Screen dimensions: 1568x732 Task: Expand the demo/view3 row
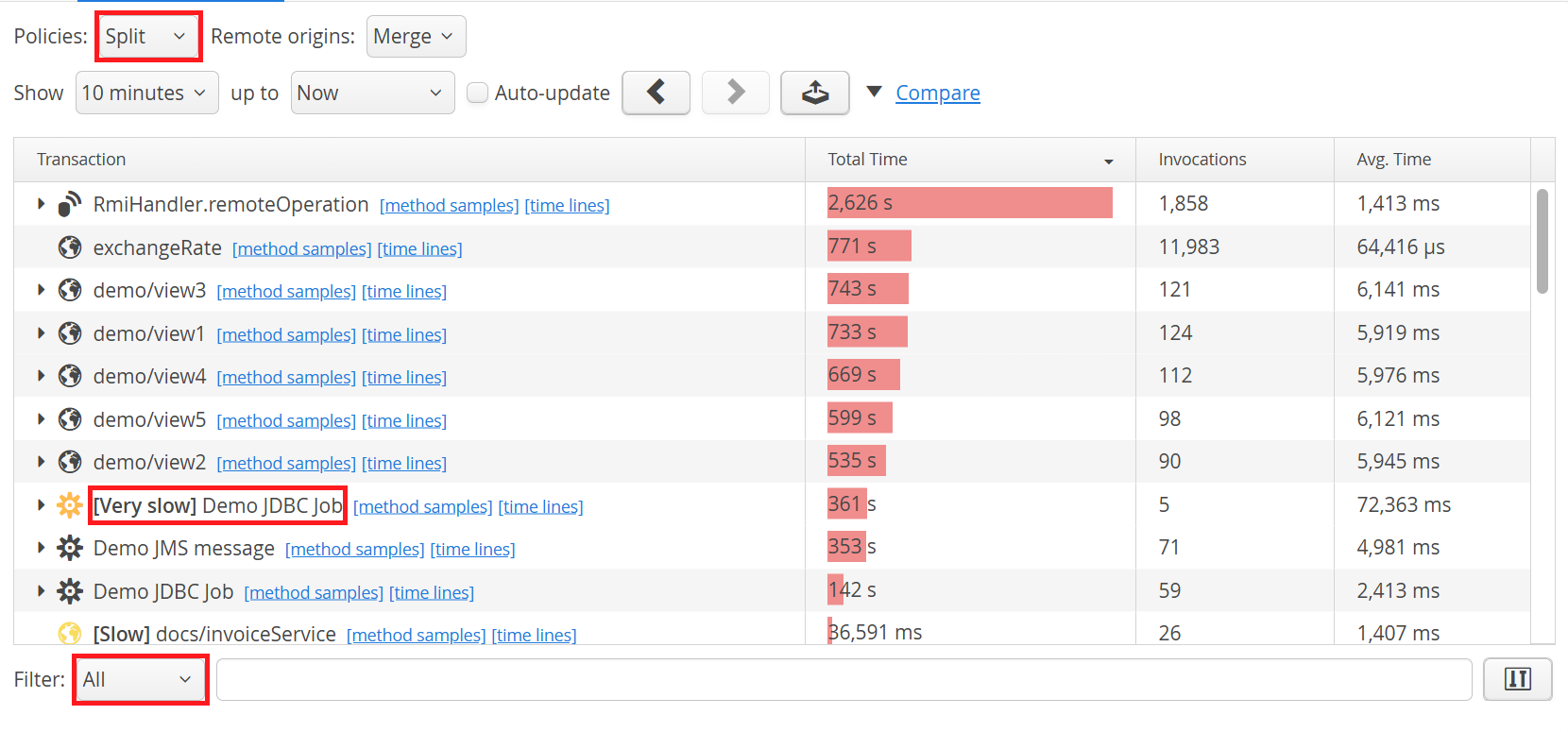pos(41,290)
